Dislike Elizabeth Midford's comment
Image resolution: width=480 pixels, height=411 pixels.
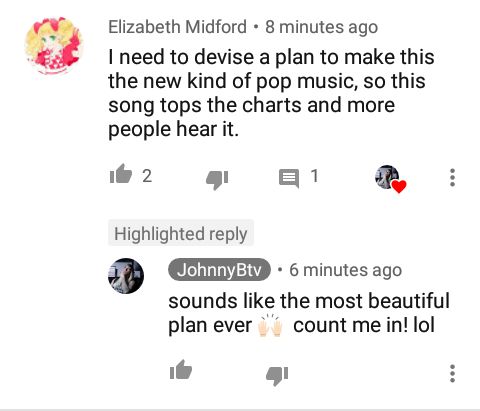pos(217,179)
